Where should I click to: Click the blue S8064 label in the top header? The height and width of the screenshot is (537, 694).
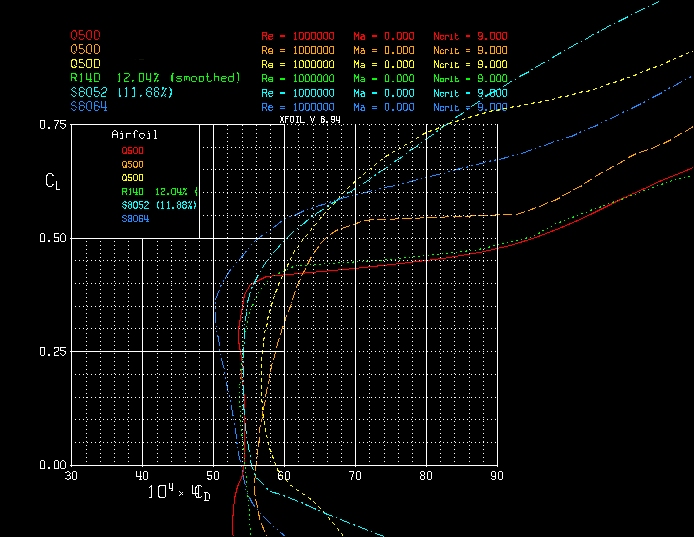pos(88,105)
